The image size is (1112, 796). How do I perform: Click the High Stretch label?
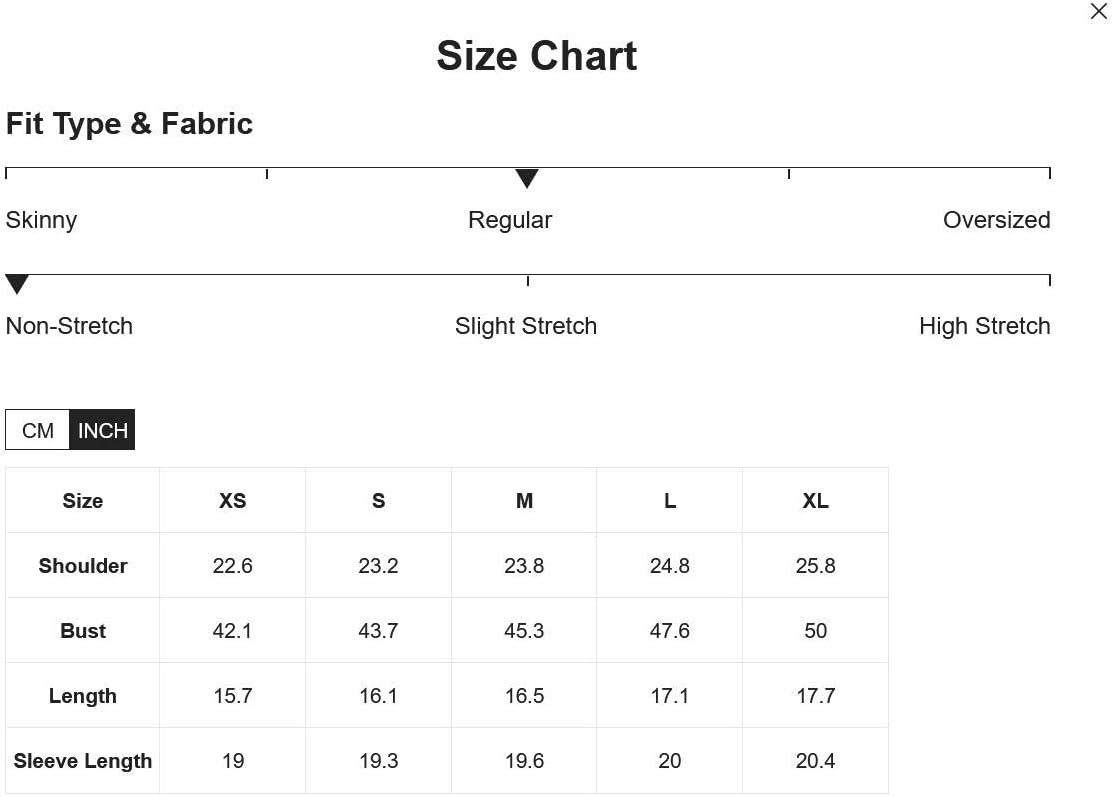pyautogui.click(x=984, y=326)
